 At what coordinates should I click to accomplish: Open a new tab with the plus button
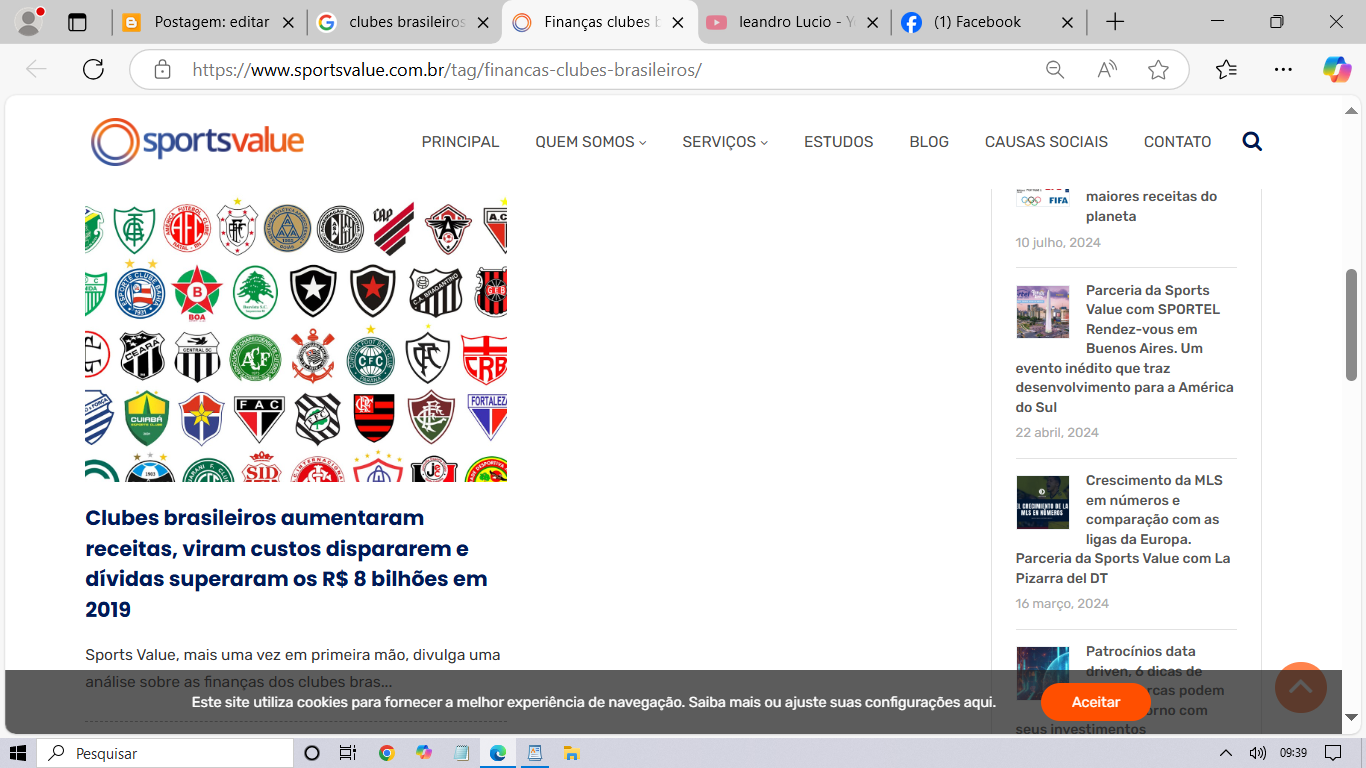(x=1115, y=22)
